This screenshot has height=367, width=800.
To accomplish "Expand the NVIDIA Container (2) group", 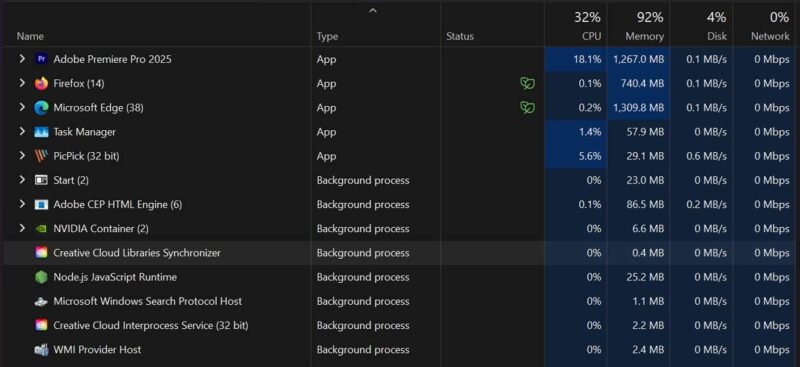I will click(22, 229).
